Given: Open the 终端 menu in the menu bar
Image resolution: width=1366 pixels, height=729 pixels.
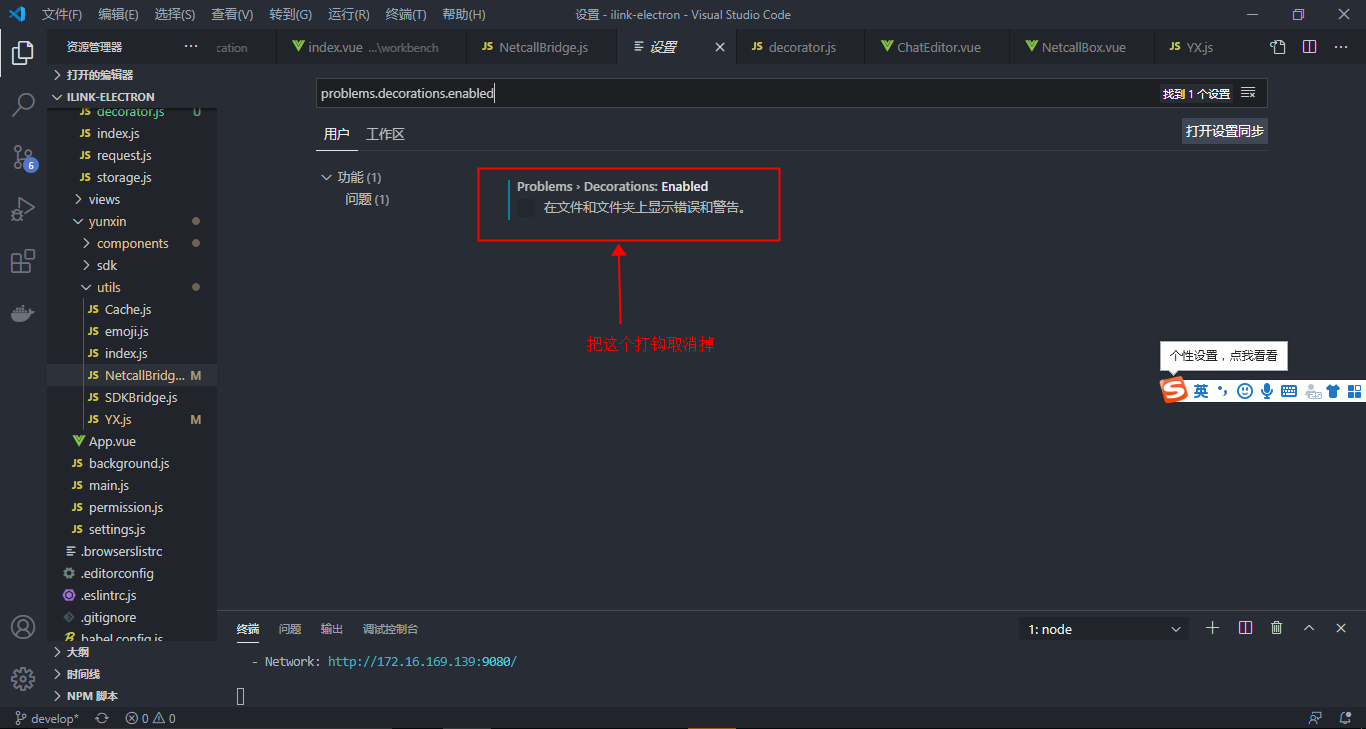Looking at the screenshot, I should [x=406, y=14].
